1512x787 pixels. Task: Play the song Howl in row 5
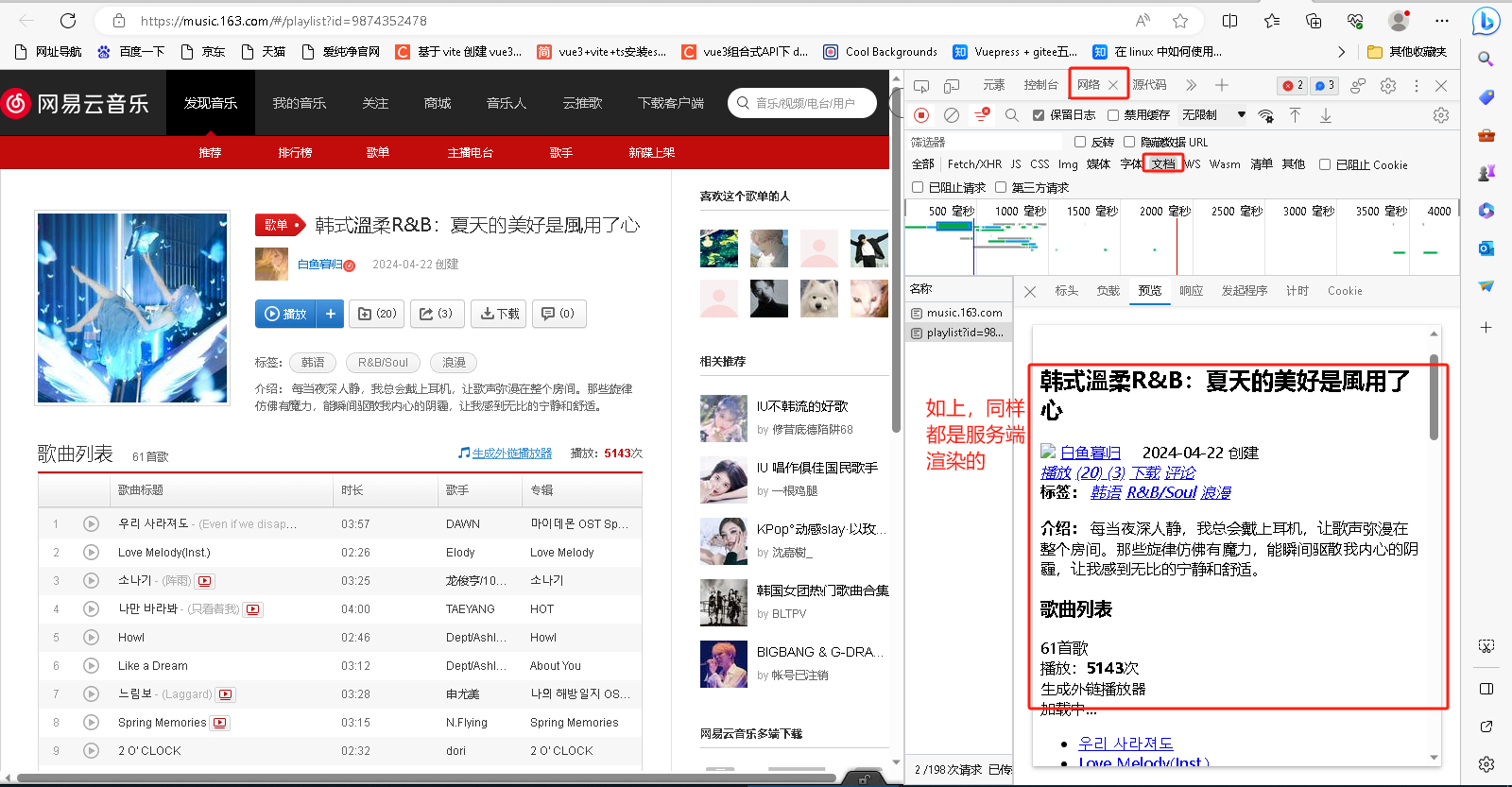point(91,637)
